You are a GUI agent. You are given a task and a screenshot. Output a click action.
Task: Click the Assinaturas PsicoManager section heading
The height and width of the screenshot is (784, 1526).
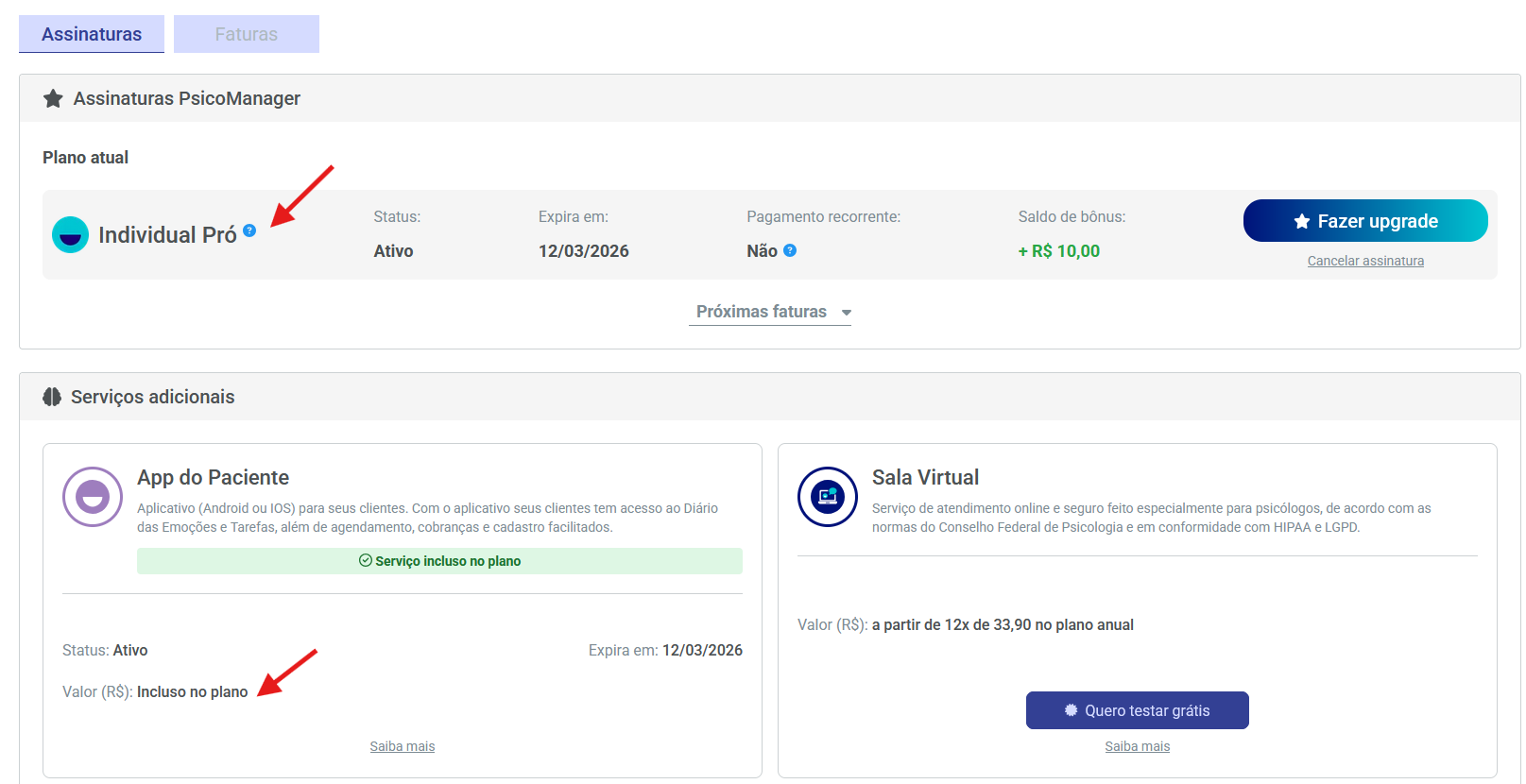coord(187,99)
